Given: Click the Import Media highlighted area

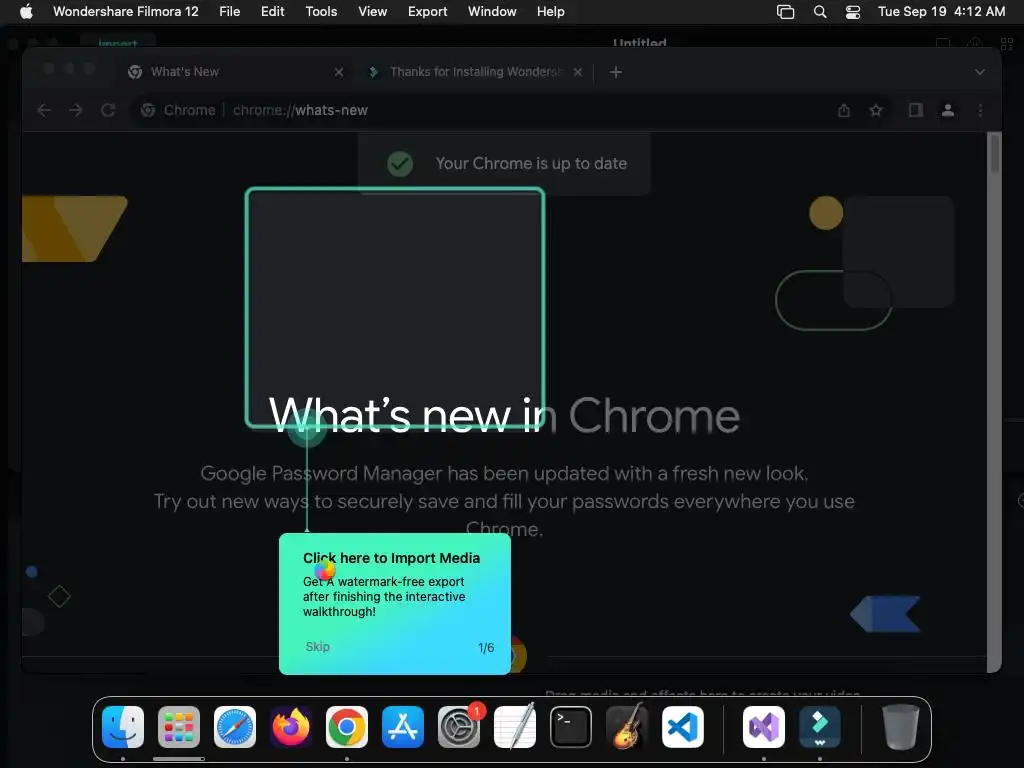Looking at the screenshot, I should tap(395, 308).
